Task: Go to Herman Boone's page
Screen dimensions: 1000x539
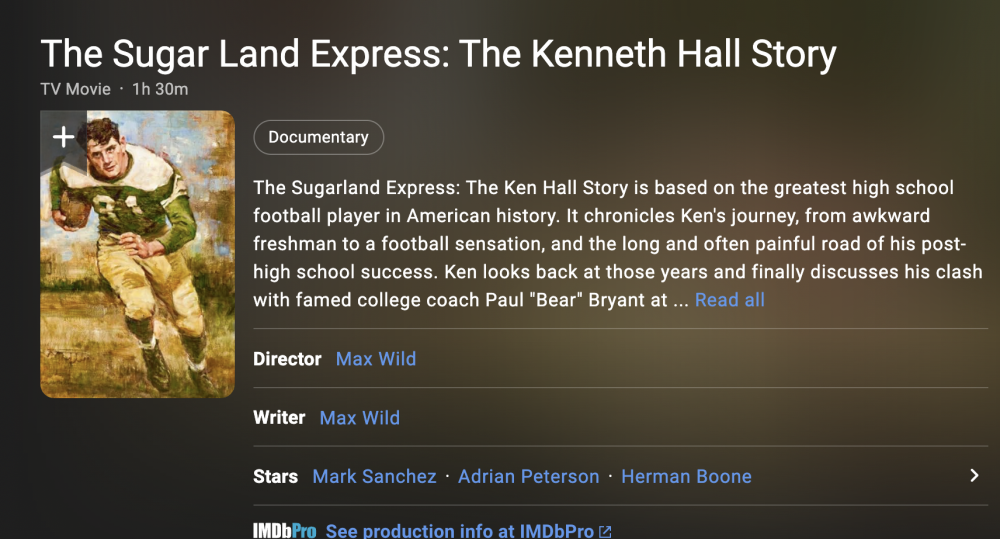Action: pyautogui.click(x=686, y=477)
